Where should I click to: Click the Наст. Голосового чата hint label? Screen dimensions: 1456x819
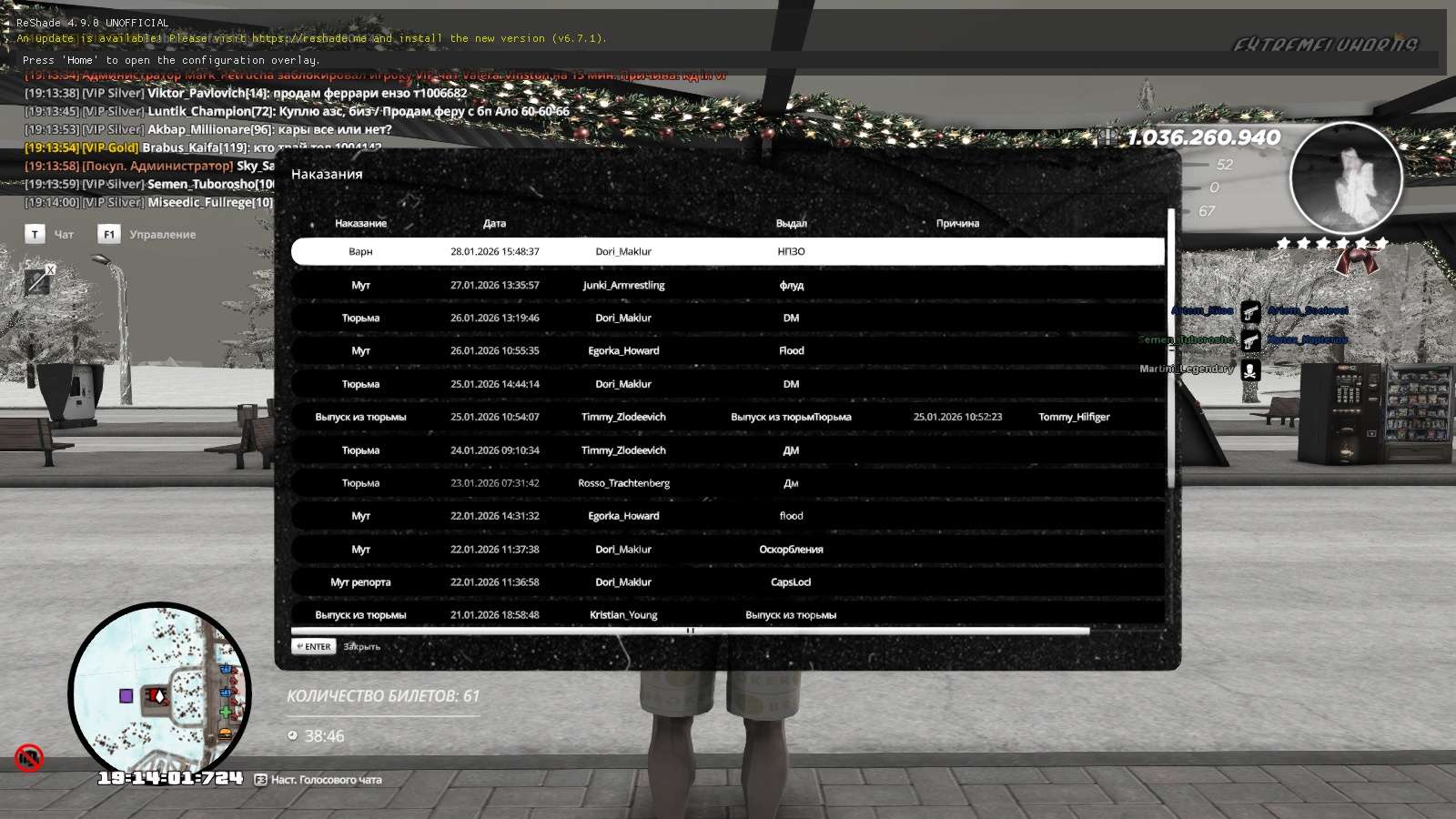[x=327, y=780]
